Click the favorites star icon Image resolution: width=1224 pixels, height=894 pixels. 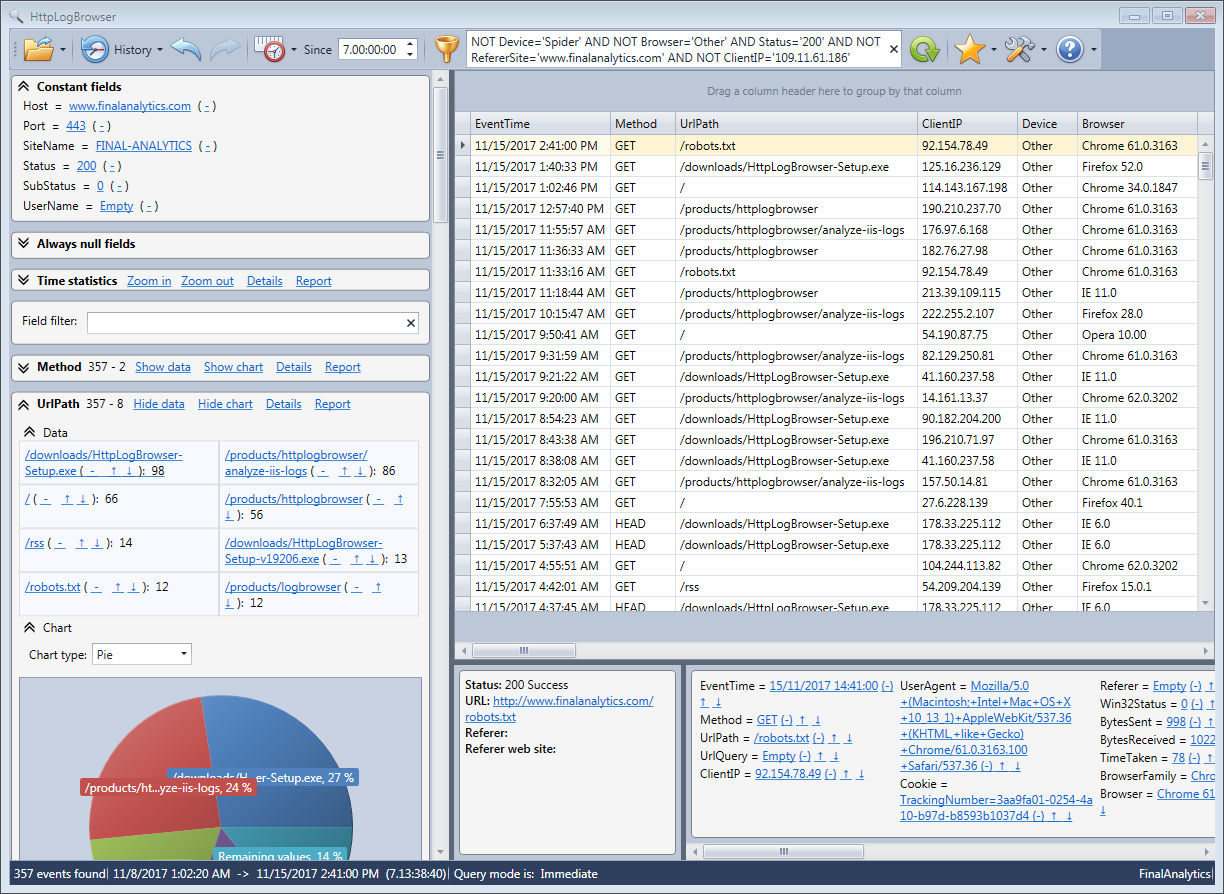pos(969,49)
